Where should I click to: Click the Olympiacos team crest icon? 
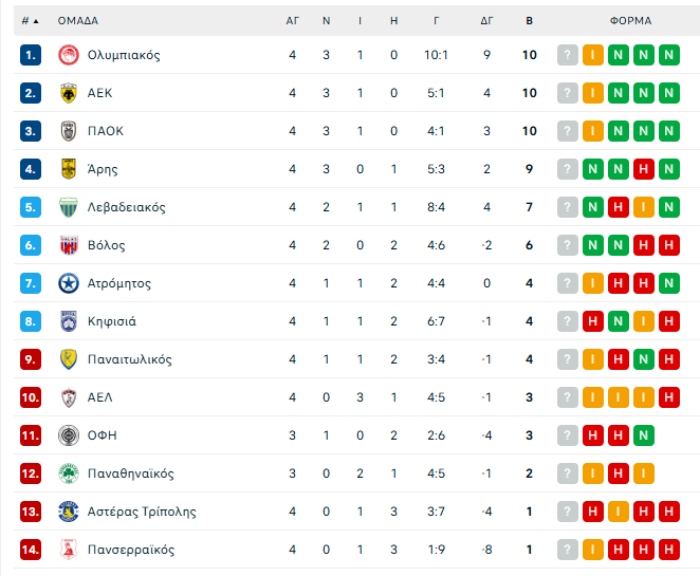[x=69, y=55]
